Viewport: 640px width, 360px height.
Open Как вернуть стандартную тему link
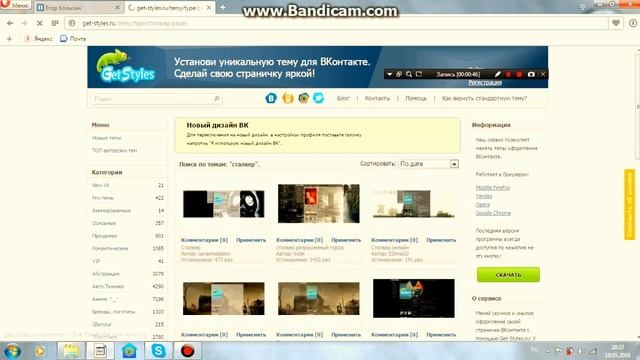tap(484, 98)
